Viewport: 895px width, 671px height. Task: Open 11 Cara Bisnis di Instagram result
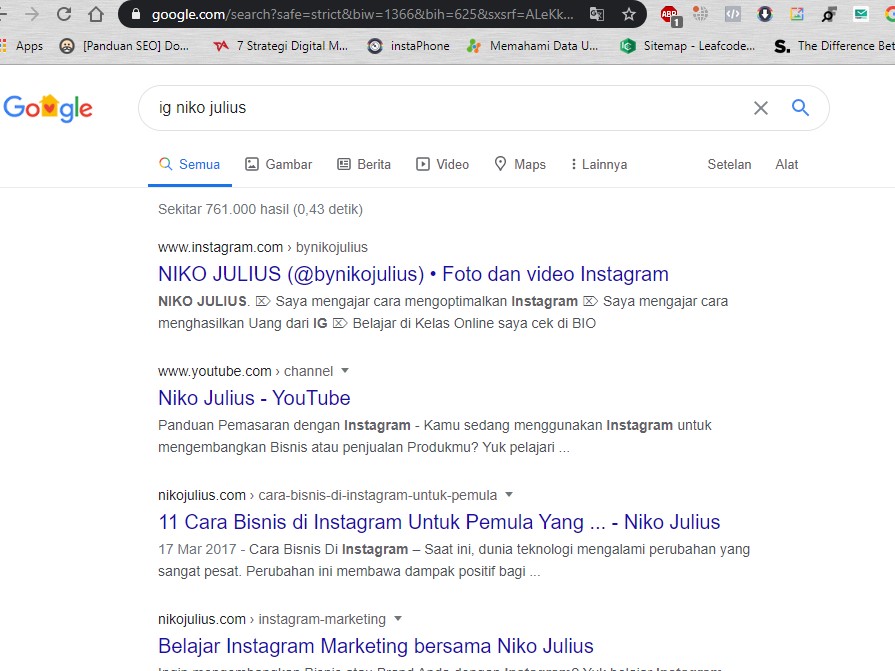[439, 522]
